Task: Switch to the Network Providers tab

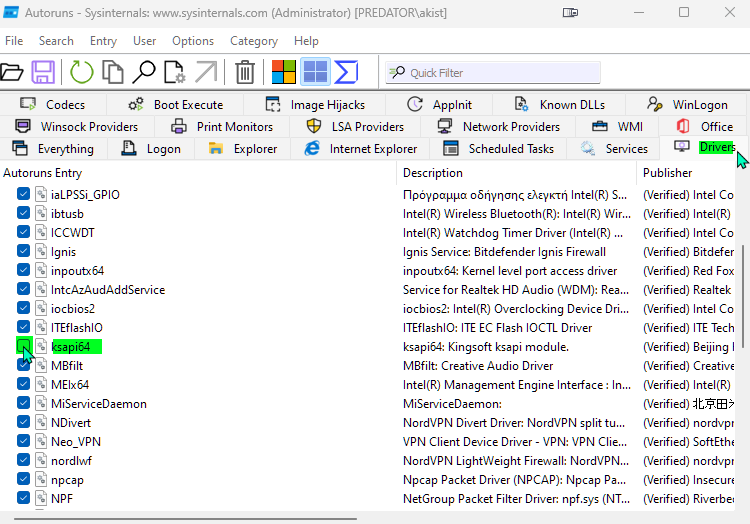Action: click(x=499, y=127)
